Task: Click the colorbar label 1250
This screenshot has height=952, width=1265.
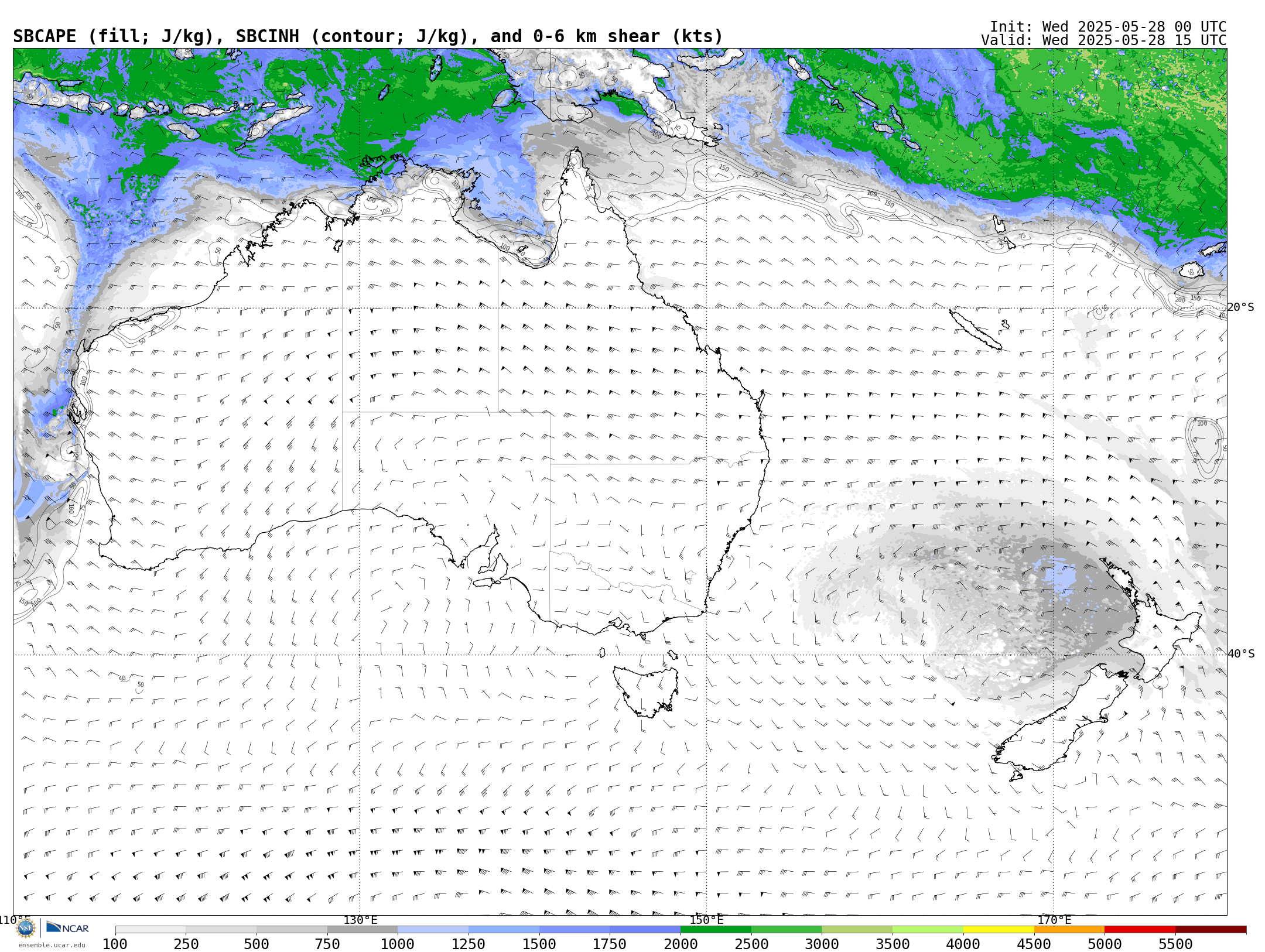Action: pos(469,944)
